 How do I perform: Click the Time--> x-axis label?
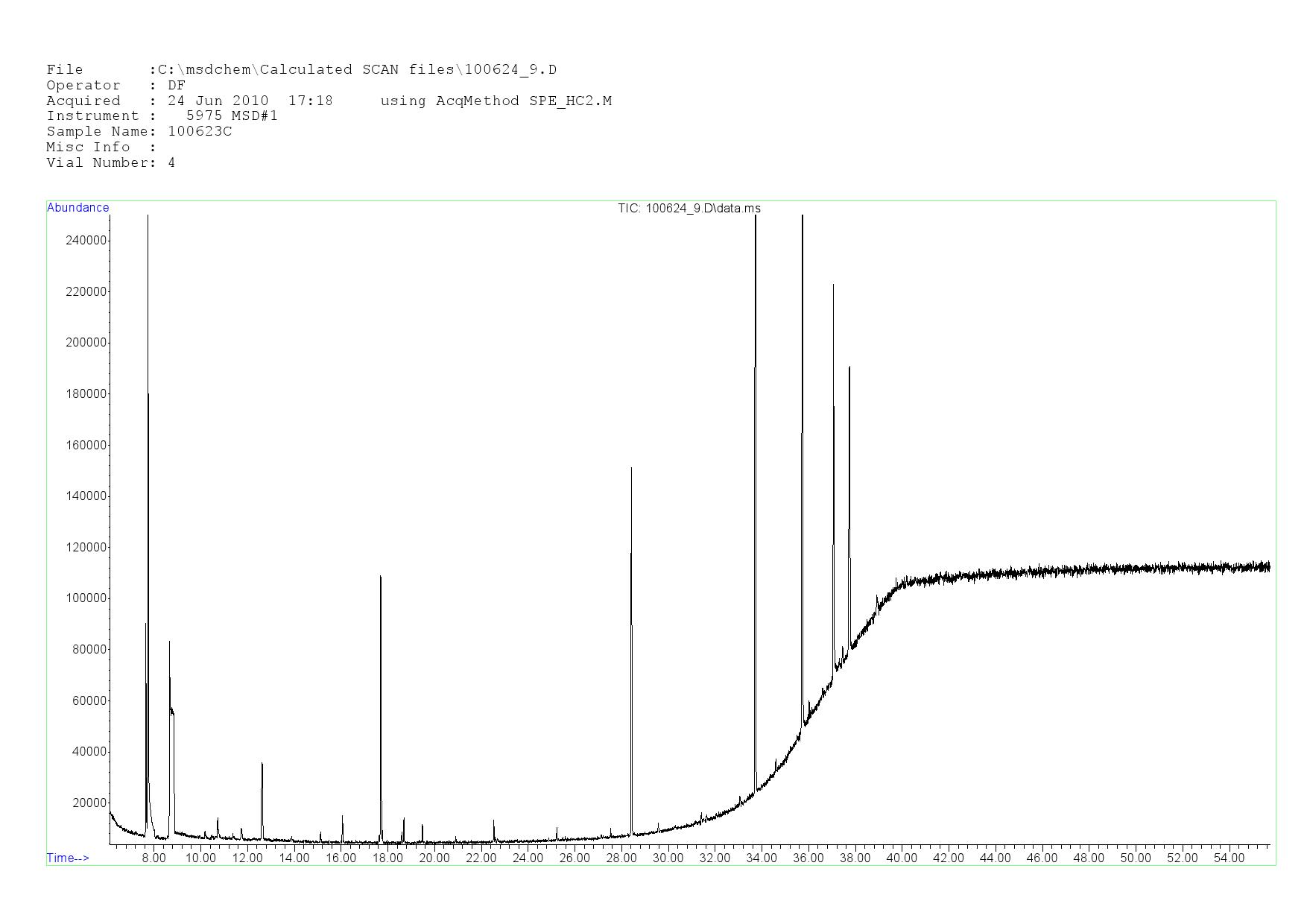pyautogui.click(x=68, y=858)
